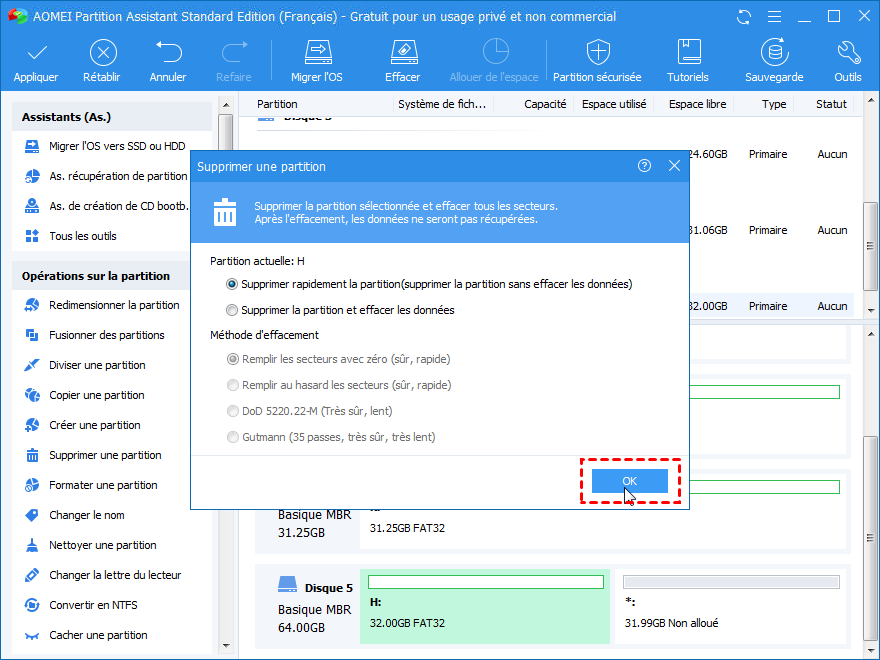880x660 pixels.
Task: Open the Outils wrench menu
Action: tap(848, 61)
